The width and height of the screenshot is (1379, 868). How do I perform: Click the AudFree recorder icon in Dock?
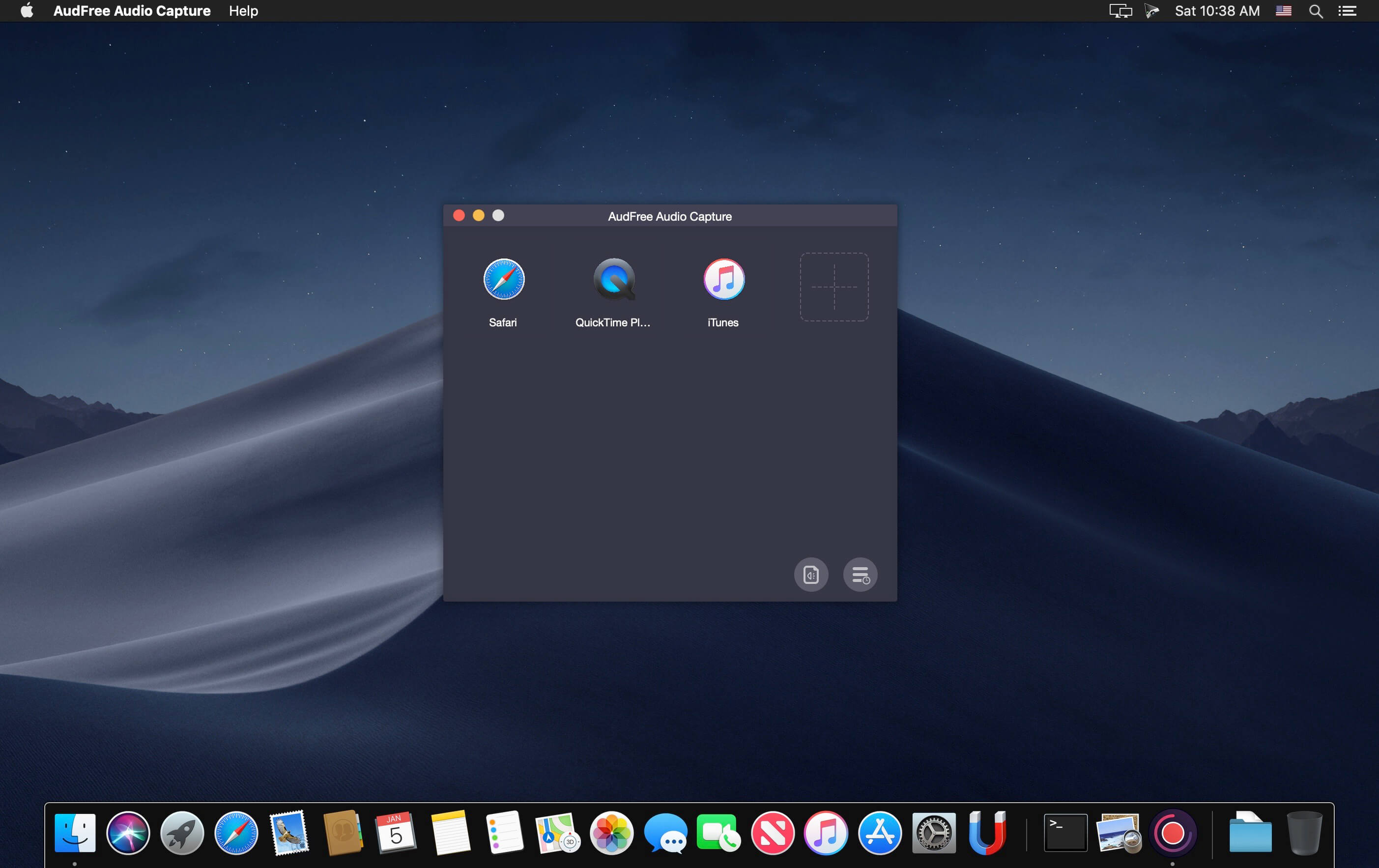pos(1172,833)
